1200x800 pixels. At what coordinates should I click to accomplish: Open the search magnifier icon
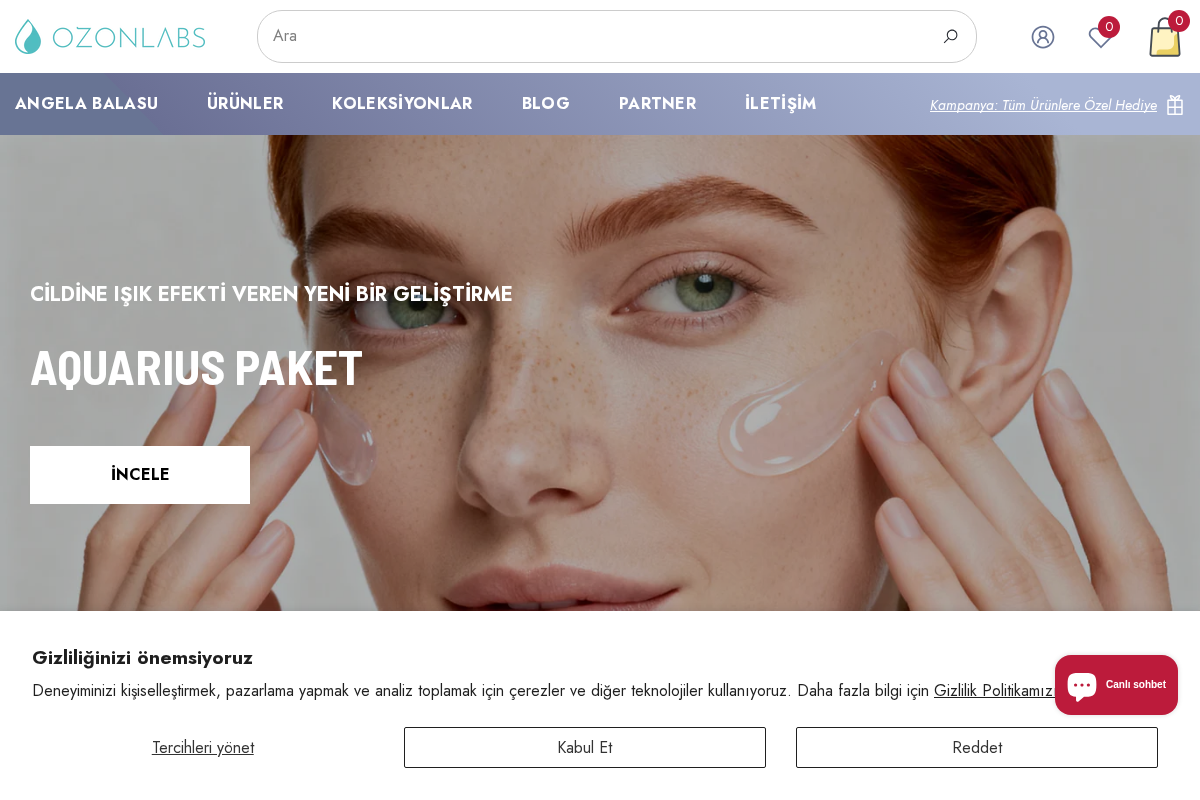950,36
